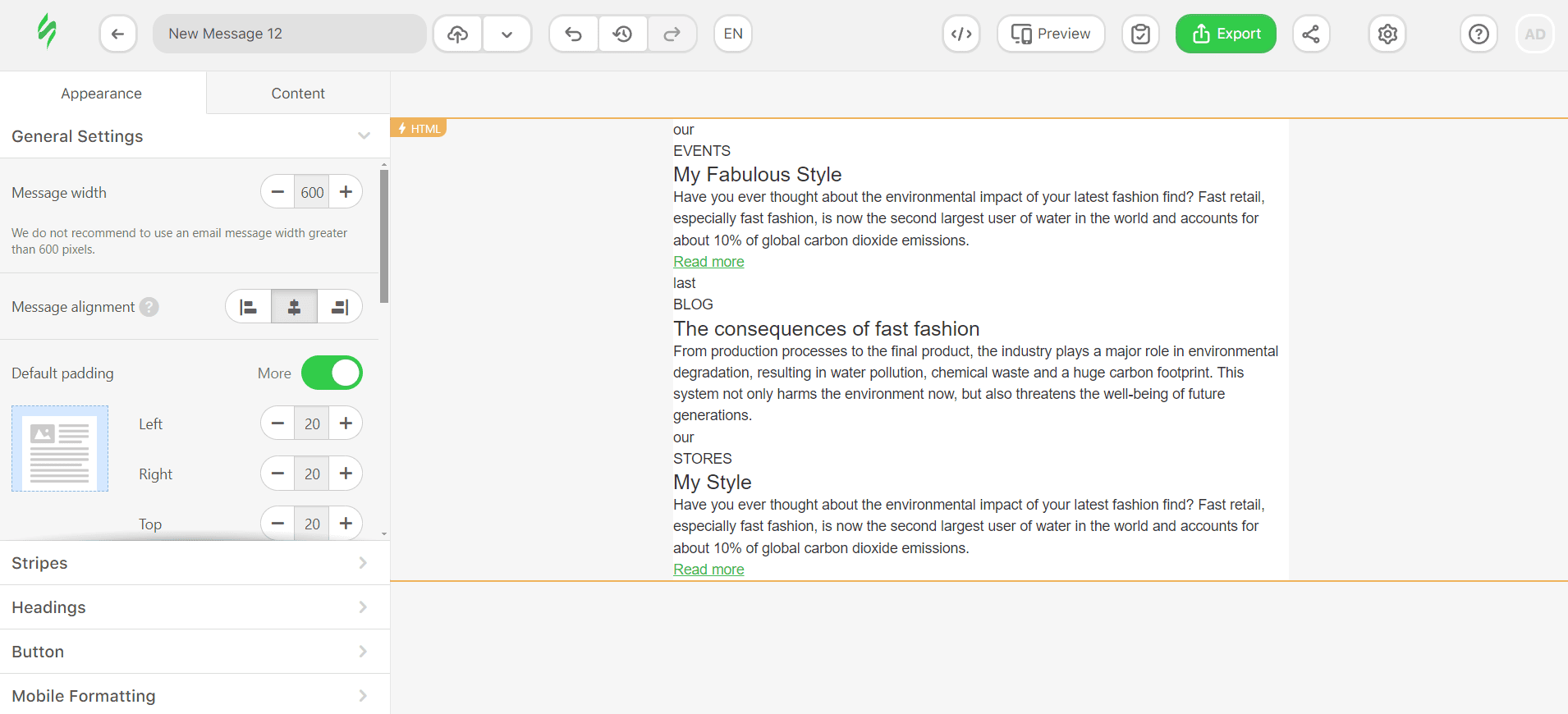Click the Stripo green logo icon

tap(48, 32)
